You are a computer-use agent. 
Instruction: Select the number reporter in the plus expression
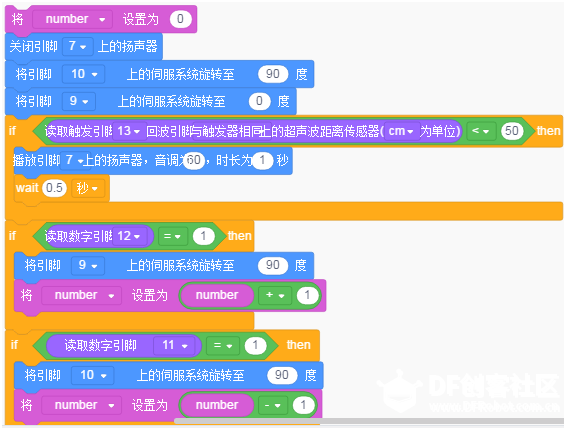(x=217, y=295)
